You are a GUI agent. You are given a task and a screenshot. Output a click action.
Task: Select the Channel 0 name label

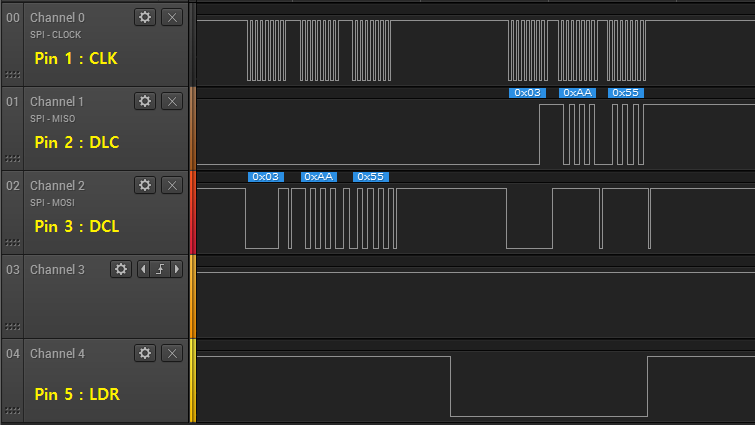click(x=57, y=18)
